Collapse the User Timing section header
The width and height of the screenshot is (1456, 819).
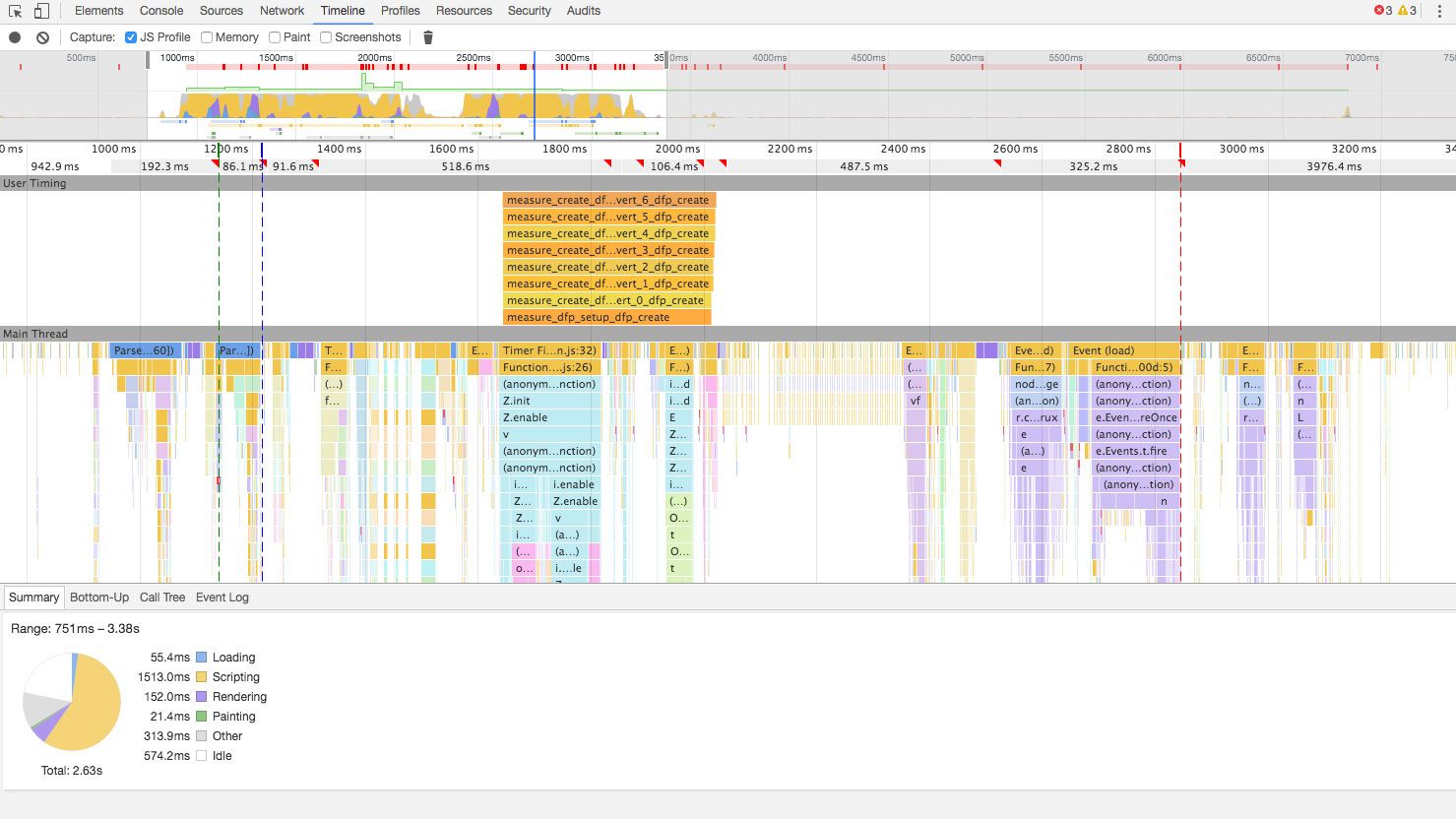[x=728, y=183]
